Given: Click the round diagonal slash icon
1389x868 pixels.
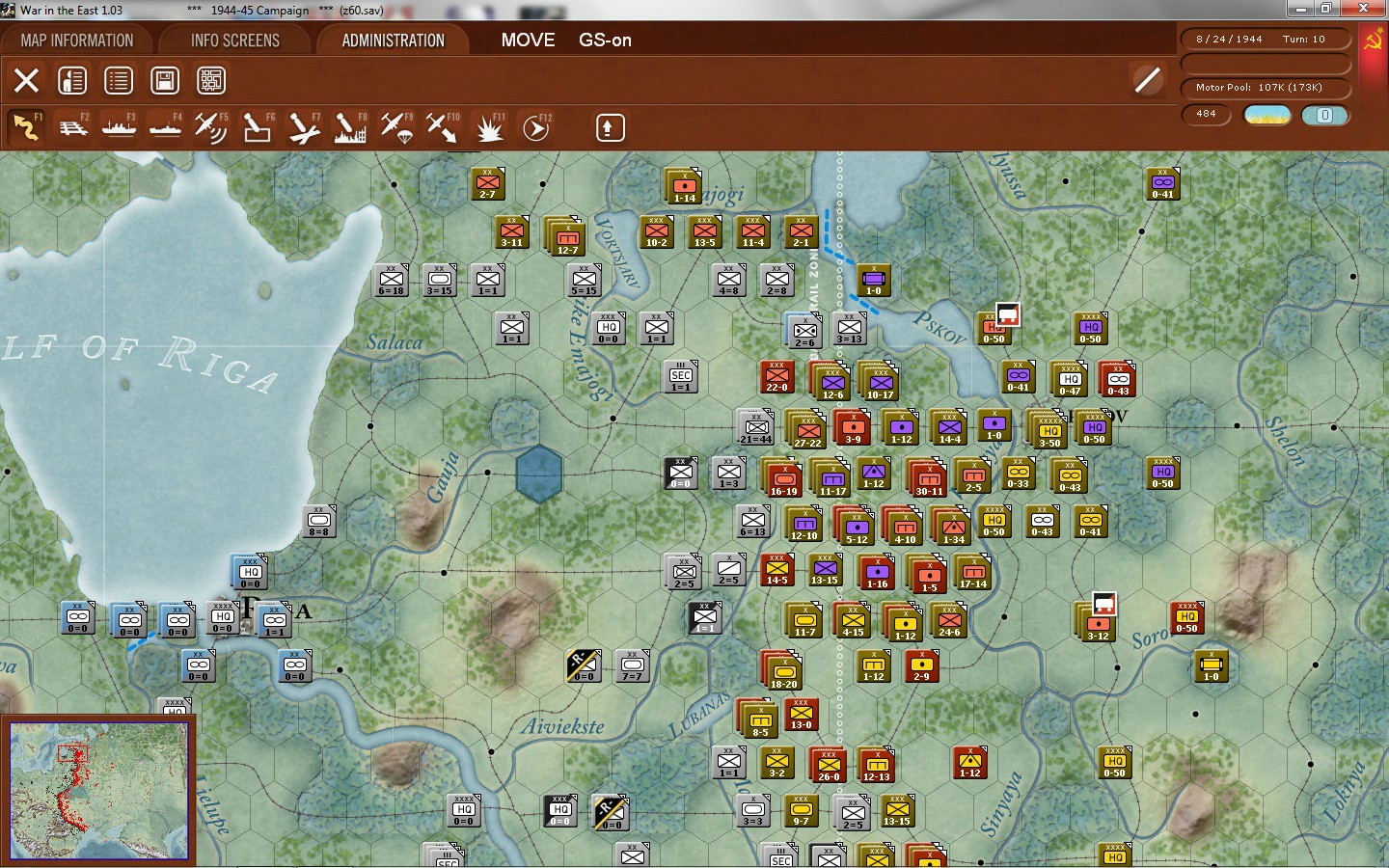Looking at the screenshot, I should [1147, 79].
